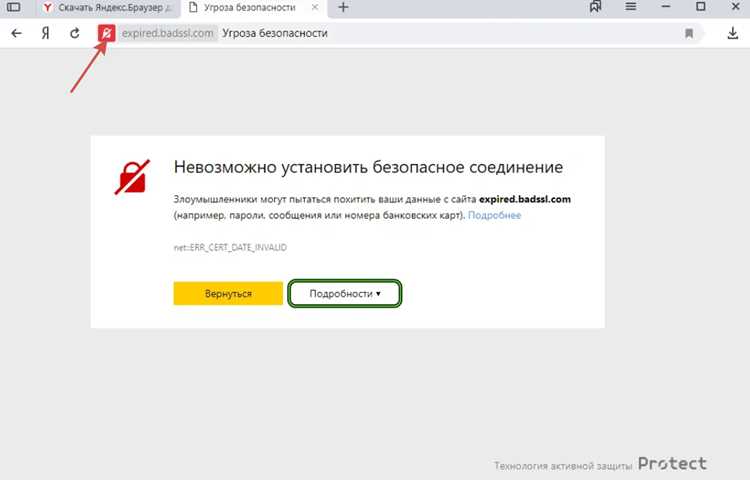Screen dimensions: 750x480
Task: Click the net::ERR_CERT_DATE_INVALID error code
Action: click(x=230, y=247)
